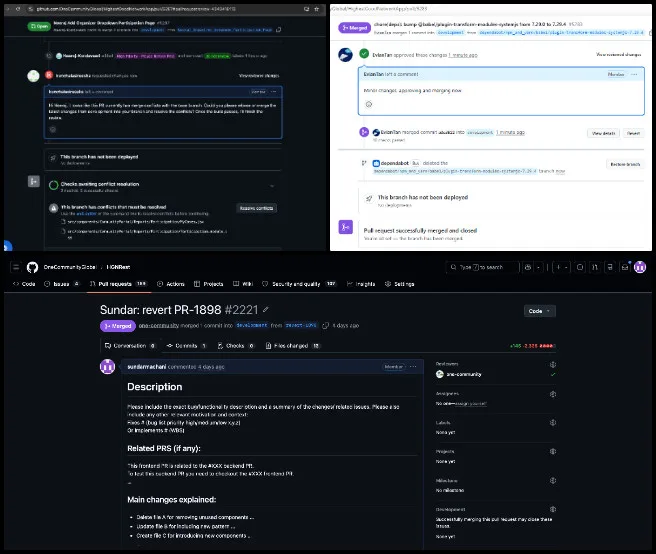Open the Projects tab
This screenshot has width=656, height=554.
click(208, 284)
